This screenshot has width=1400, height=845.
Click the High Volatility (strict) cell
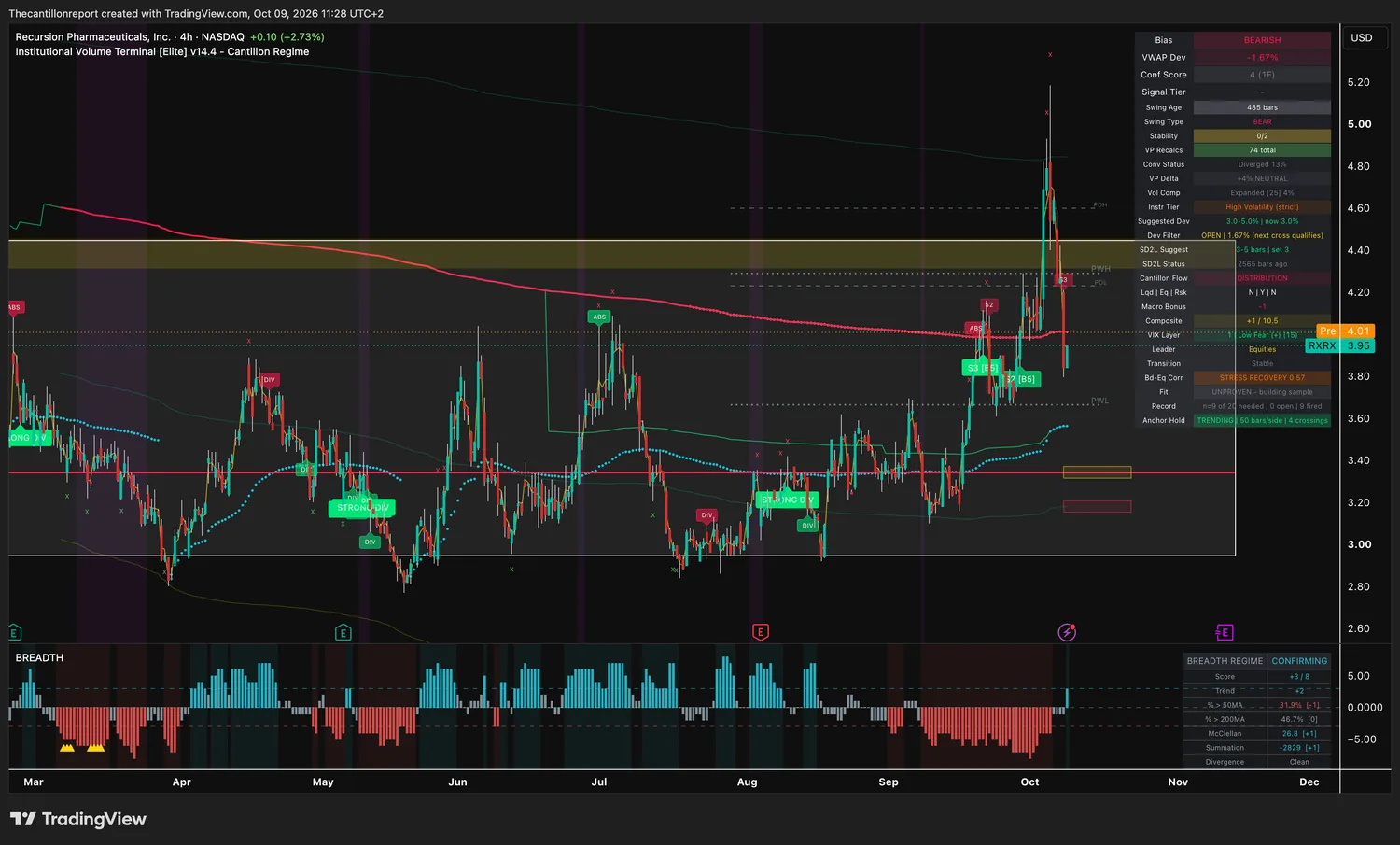(x=1262, y=206)
